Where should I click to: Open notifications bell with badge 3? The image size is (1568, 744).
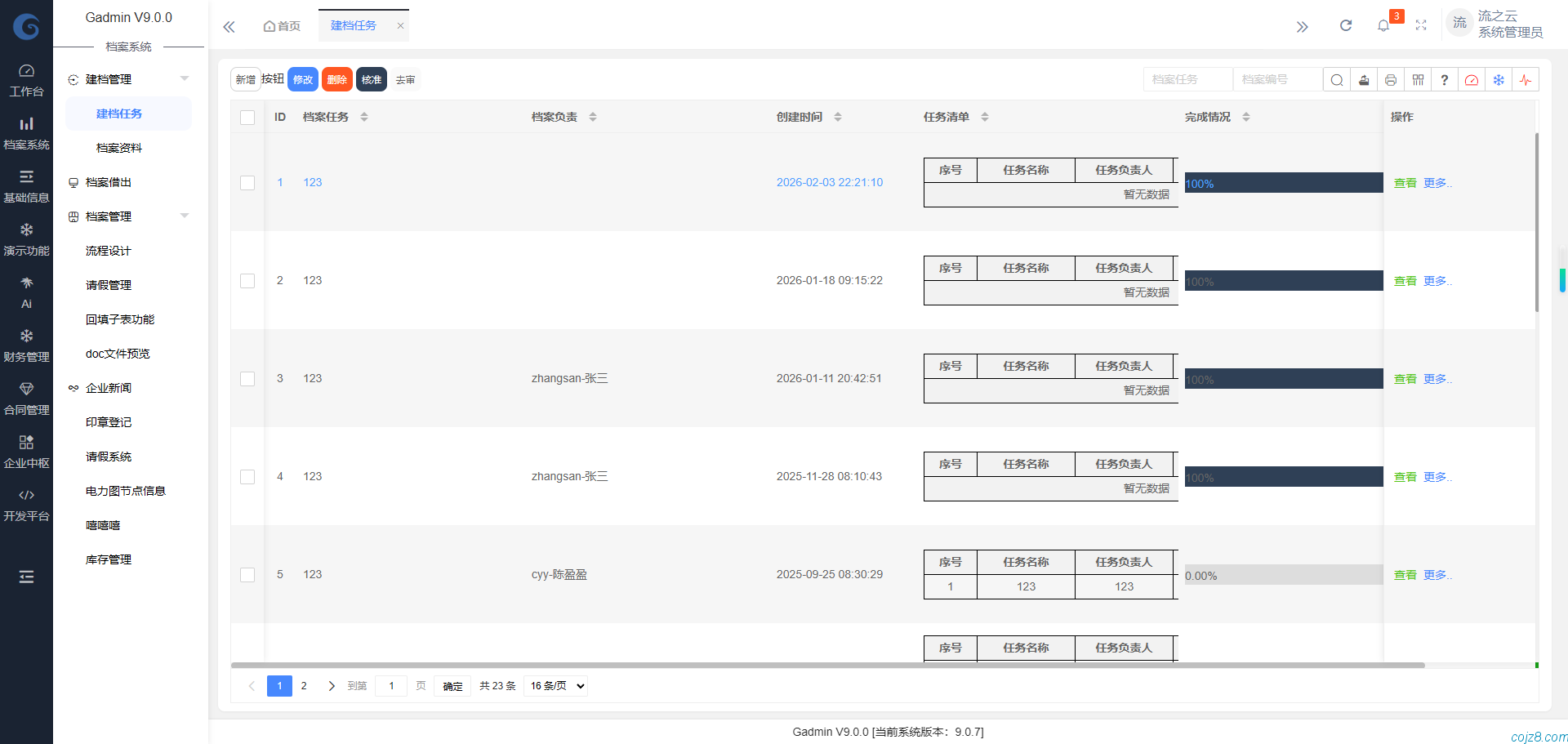point(1383,25)
